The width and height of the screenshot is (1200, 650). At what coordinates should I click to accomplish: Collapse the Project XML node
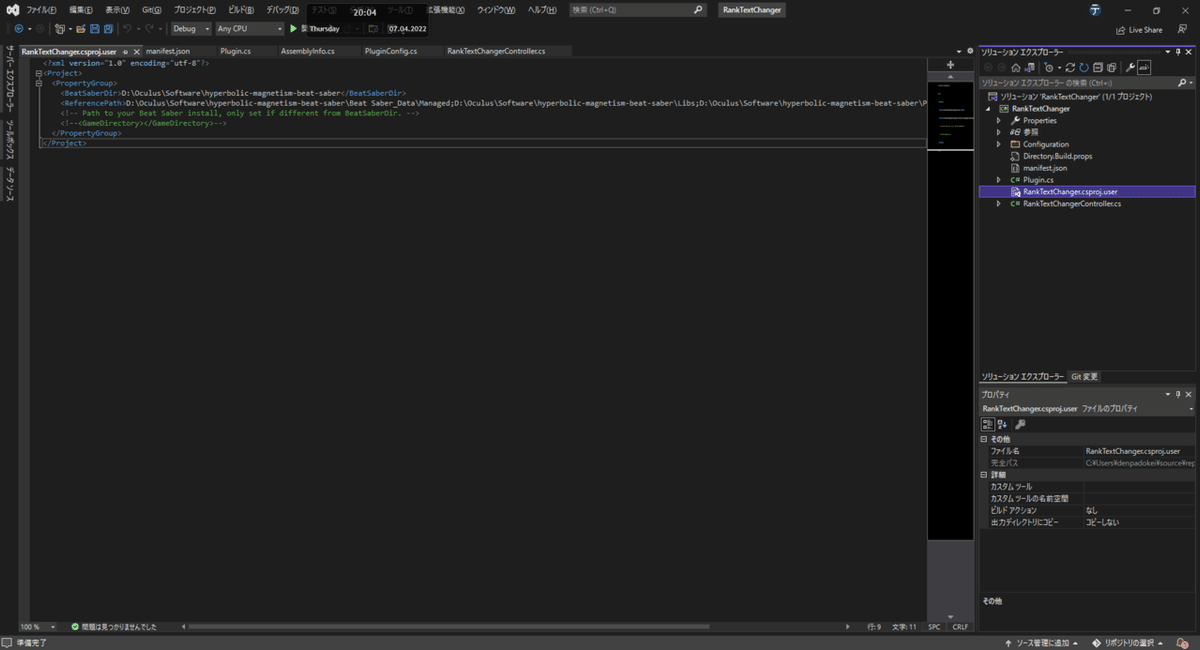pos(37,73)
